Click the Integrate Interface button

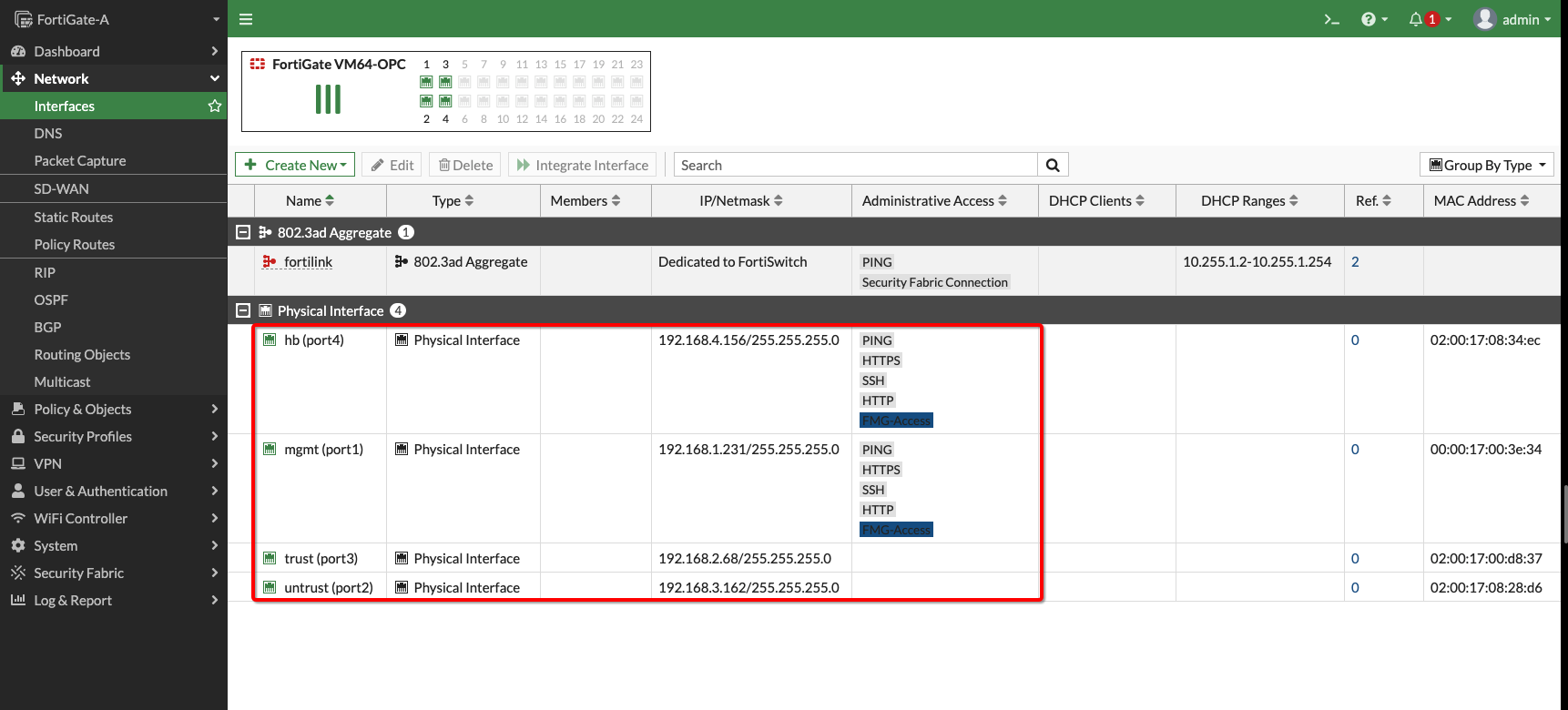coord(583,165)
